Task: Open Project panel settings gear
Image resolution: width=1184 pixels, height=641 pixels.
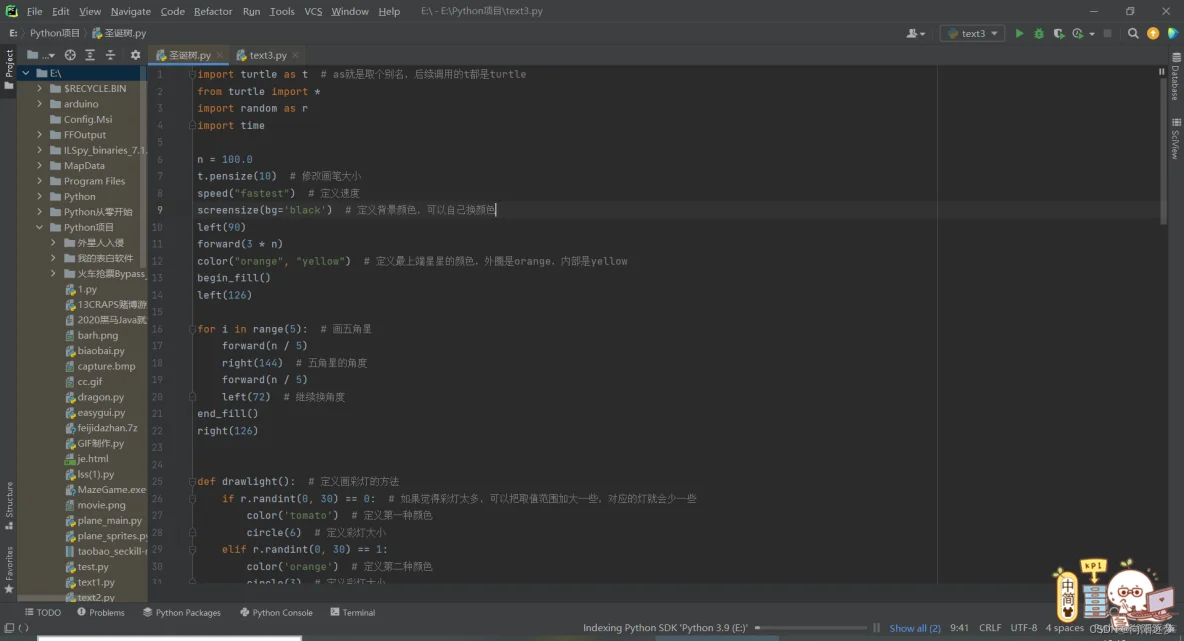Action: 135,55
